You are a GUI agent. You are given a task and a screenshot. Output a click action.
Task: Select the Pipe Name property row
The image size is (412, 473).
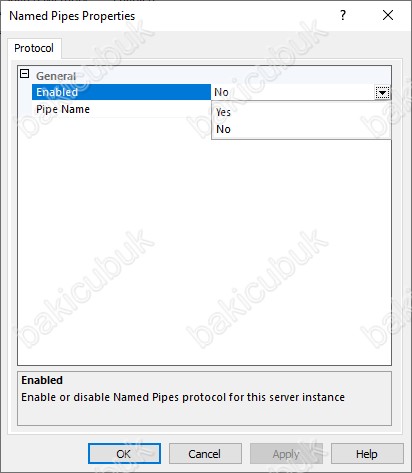pyautogui.click(x=121, y=109)
